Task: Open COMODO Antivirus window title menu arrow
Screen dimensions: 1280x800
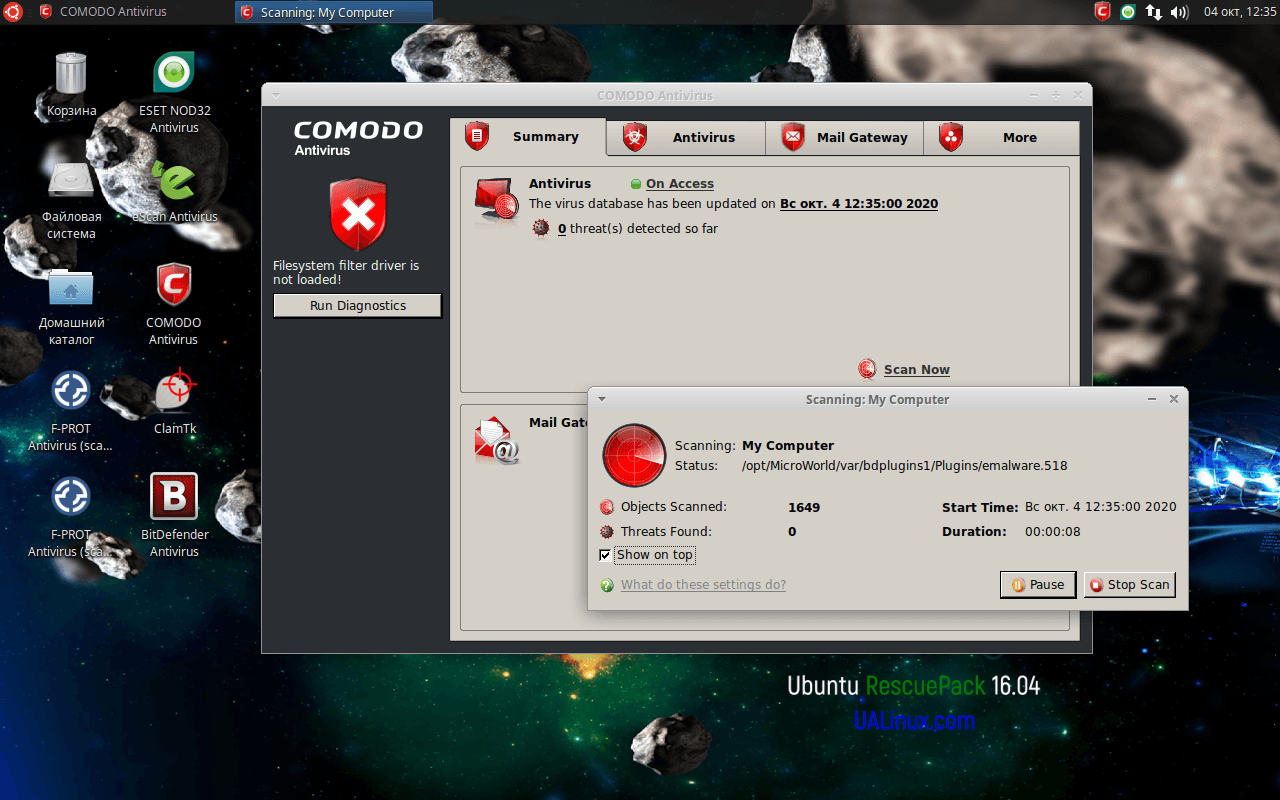Action: point(275,95)
